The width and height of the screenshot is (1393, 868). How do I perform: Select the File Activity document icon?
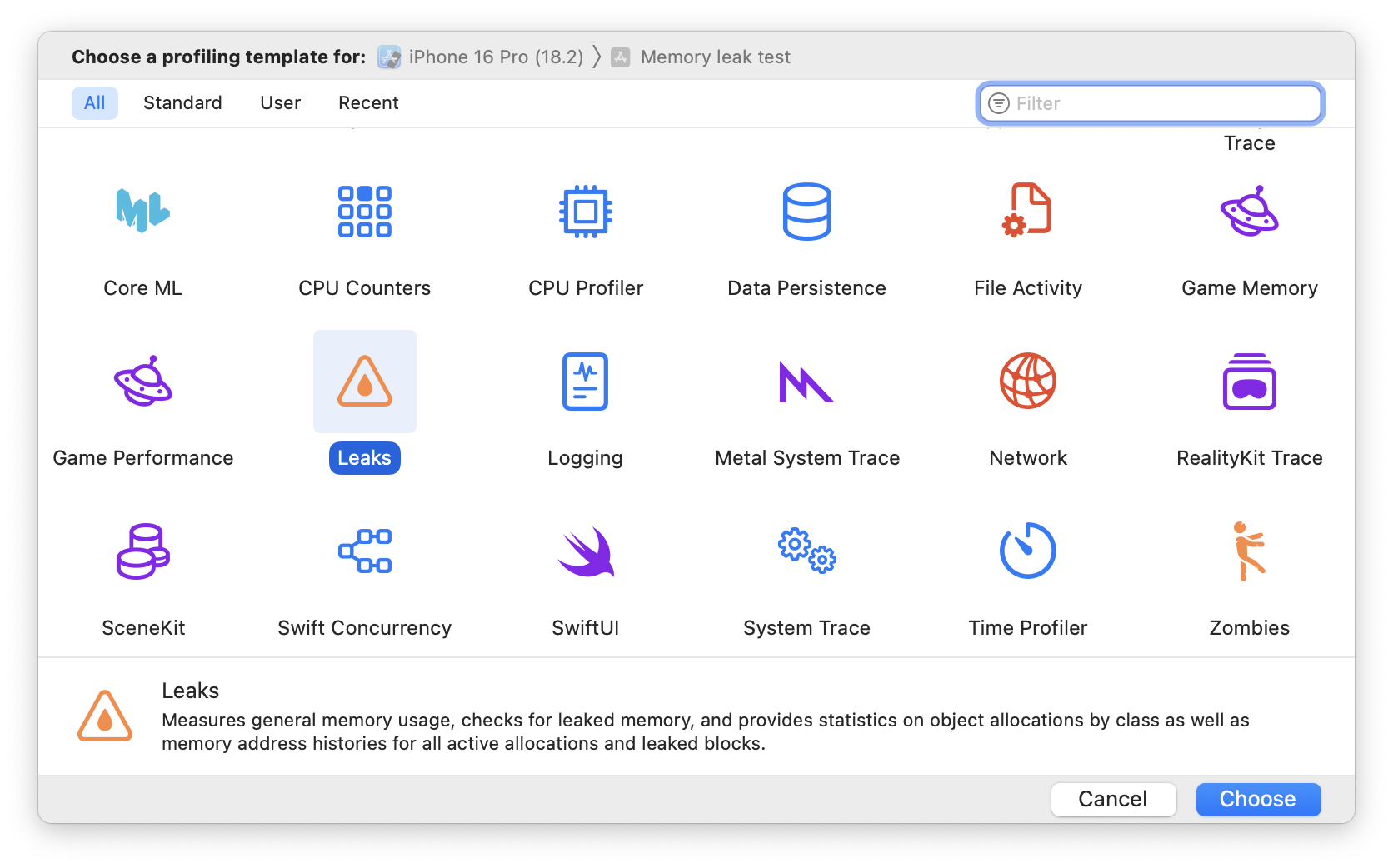pos(1027,211)
